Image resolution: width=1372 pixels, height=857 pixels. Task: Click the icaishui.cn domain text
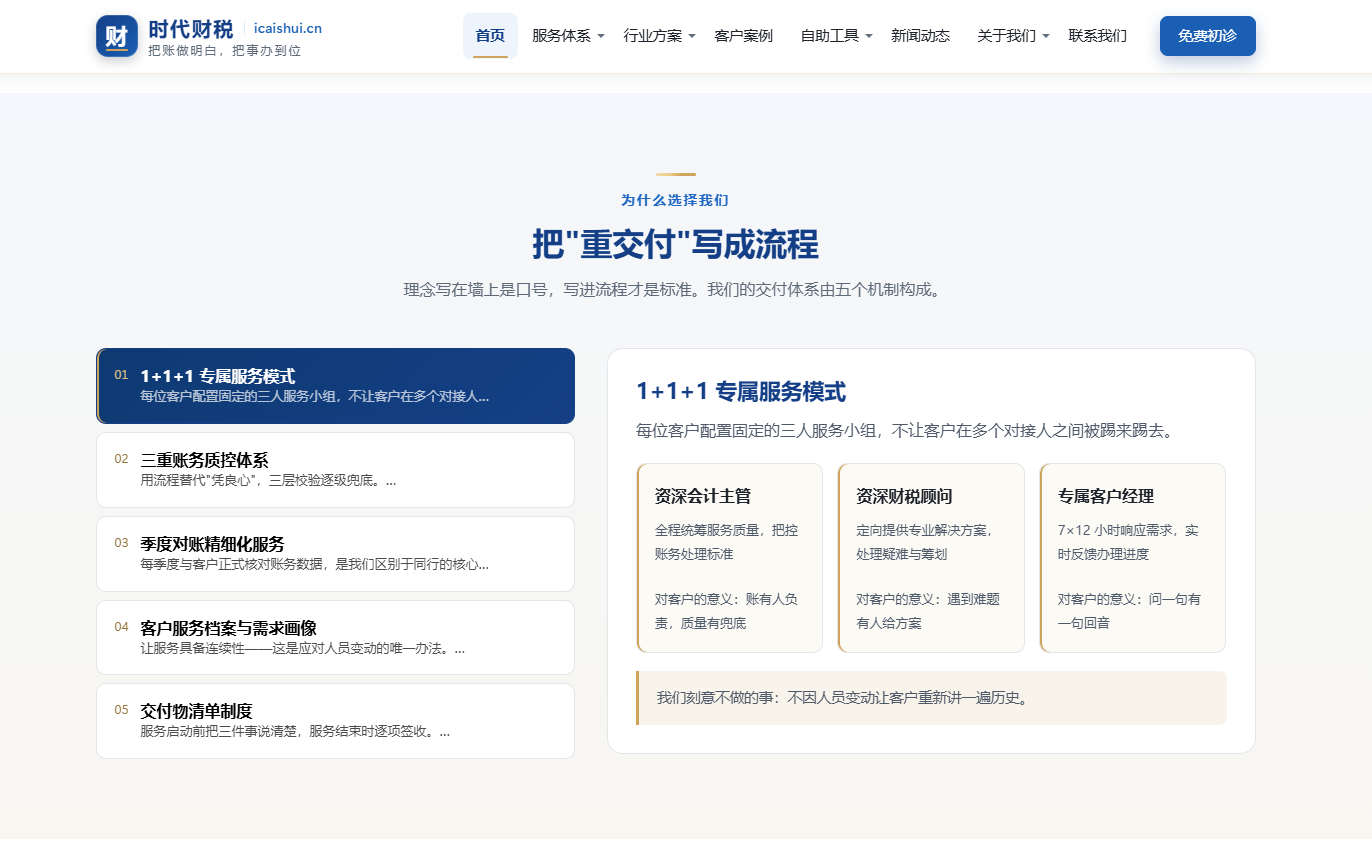(288, 29)
